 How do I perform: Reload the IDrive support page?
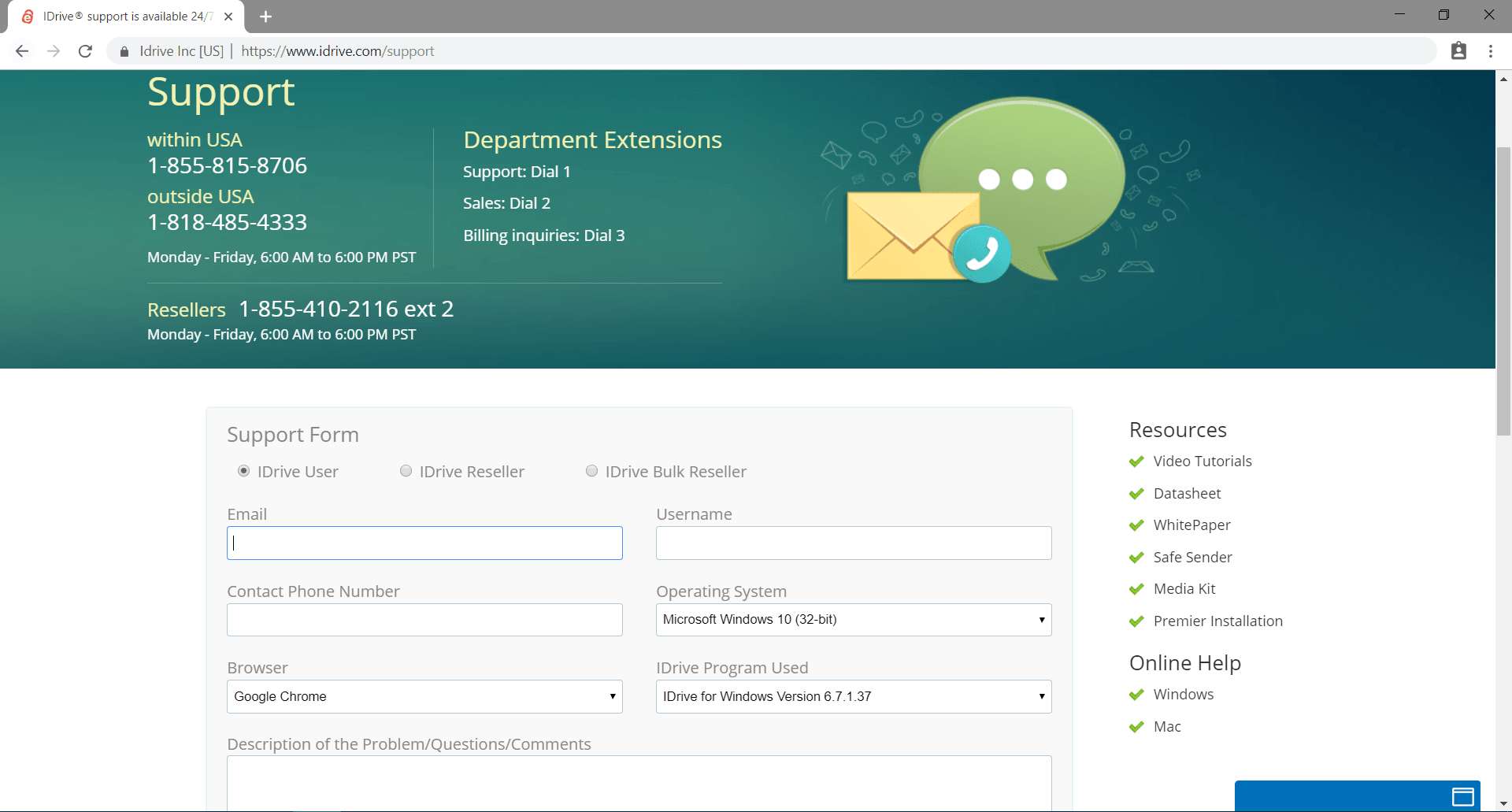pos(85,51)
